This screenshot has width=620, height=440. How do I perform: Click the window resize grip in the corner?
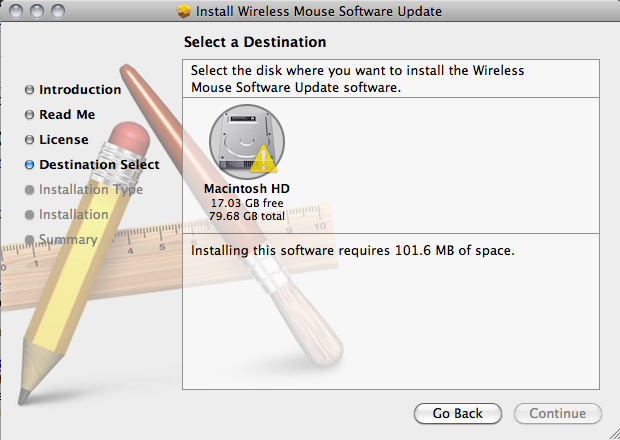(613, 434)
